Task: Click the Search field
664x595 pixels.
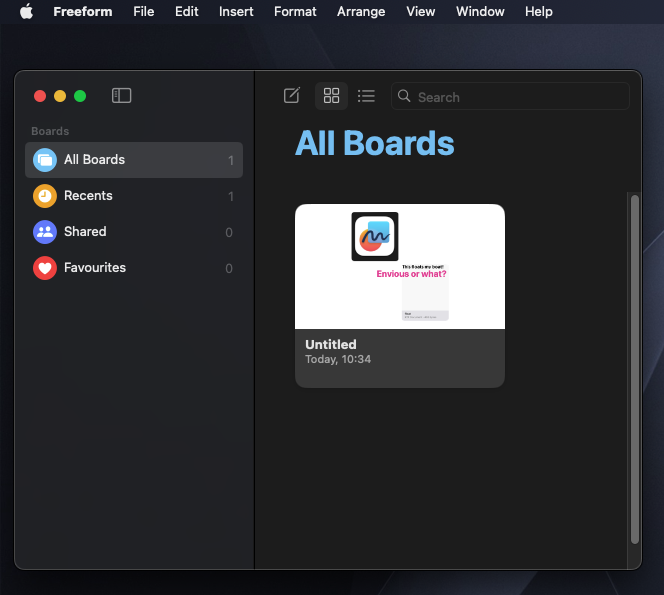Action: click(510, 96)
